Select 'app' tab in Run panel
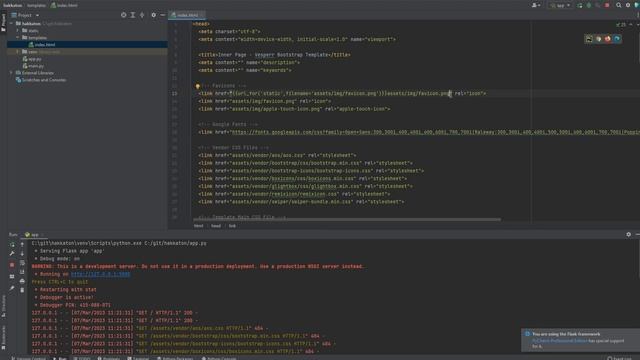 pos(34,235)
